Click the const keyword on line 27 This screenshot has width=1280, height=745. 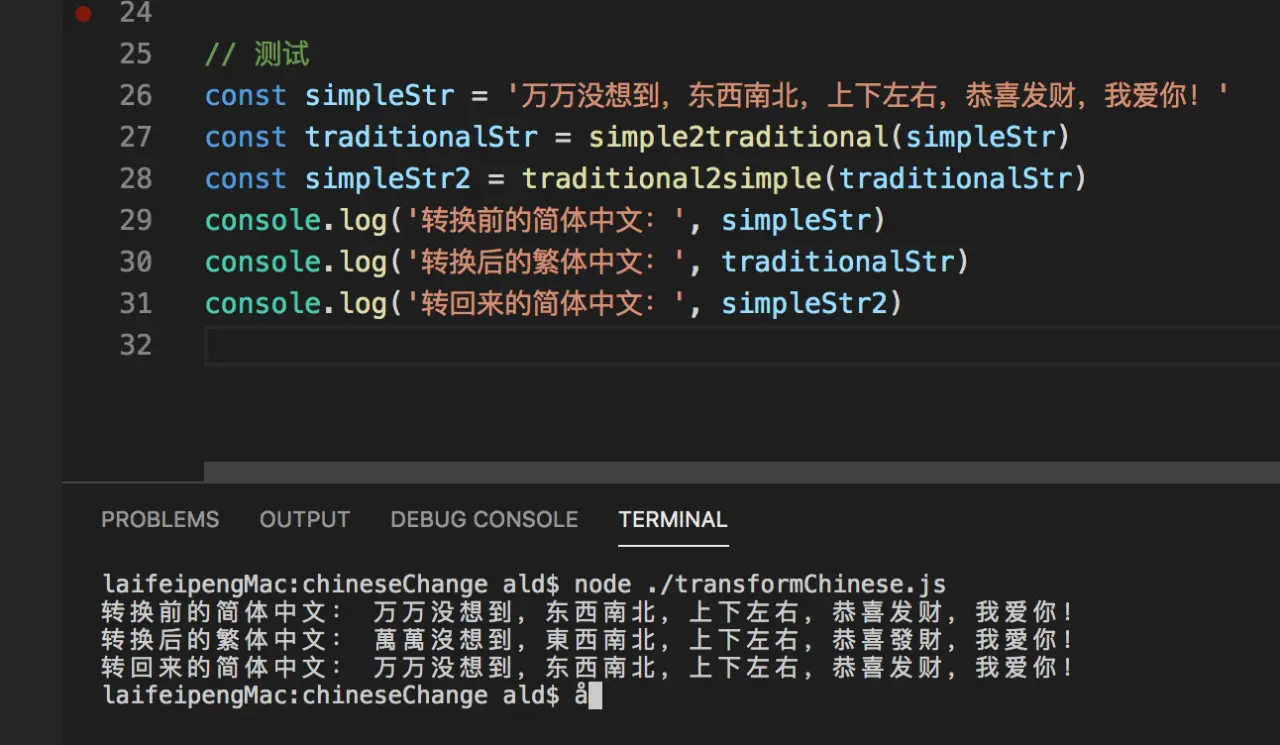tap(246, 137)
